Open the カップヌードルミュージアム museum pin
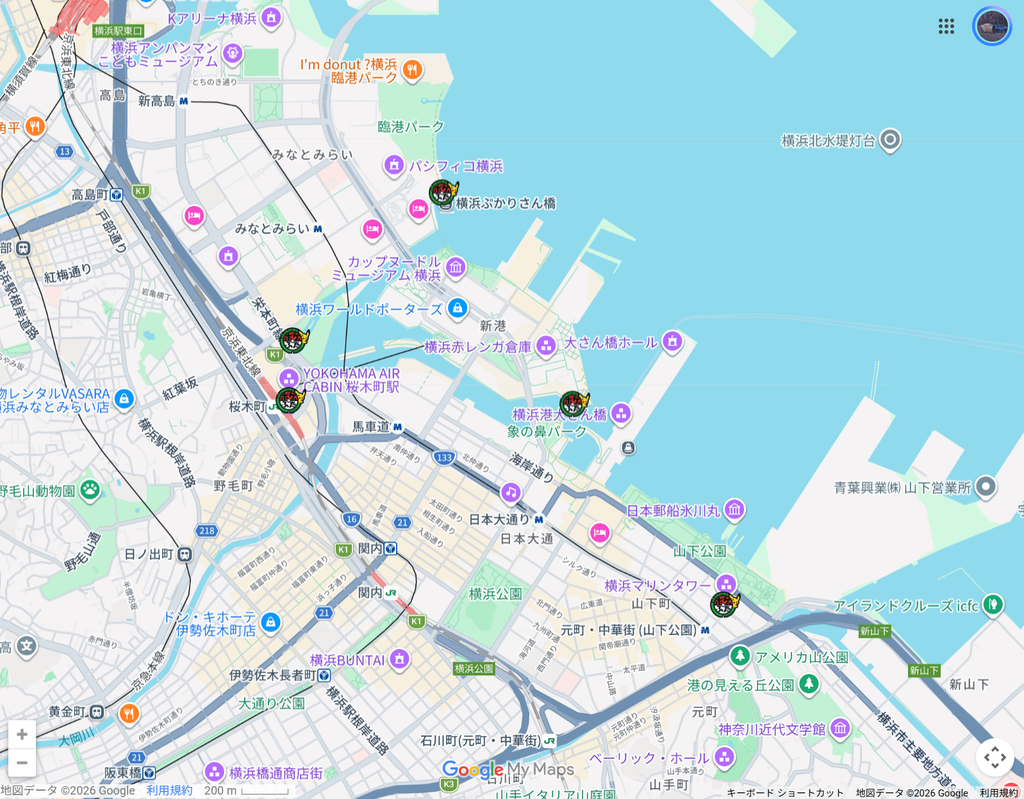The width and height of the screenshot is (1024, 799). tap(456, 267)
